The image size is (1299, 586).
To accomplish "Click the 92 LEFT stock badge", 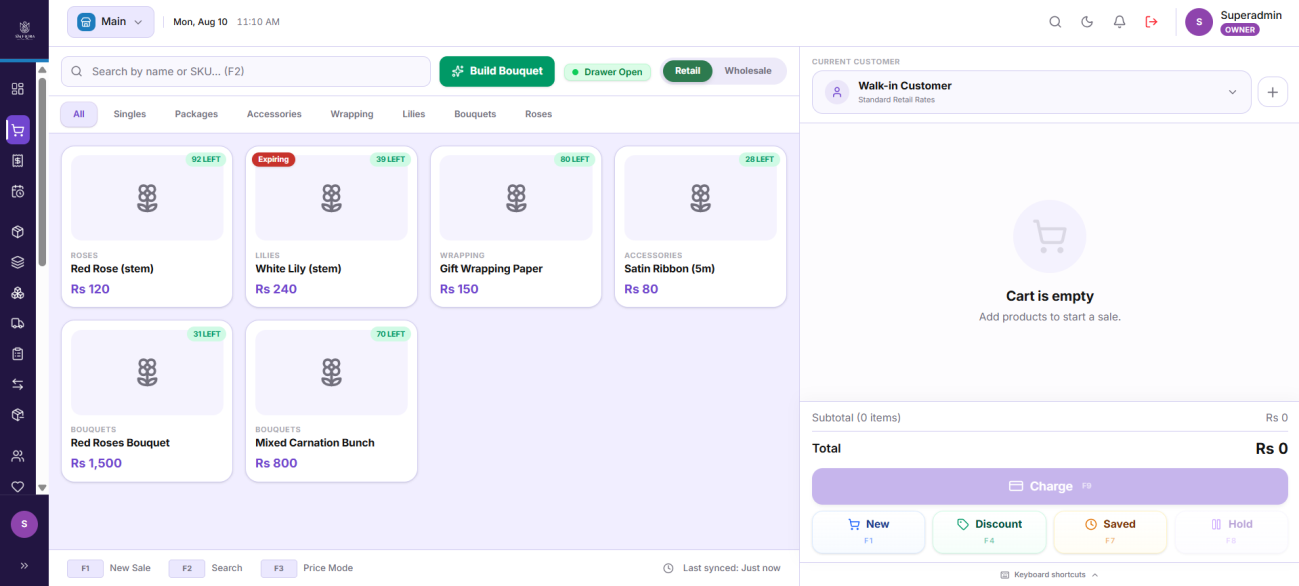I will (x=206, y=159).
